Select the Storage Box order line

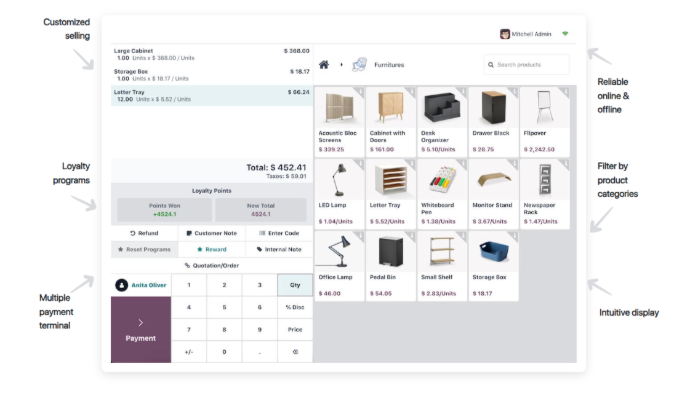pos(212,75)
